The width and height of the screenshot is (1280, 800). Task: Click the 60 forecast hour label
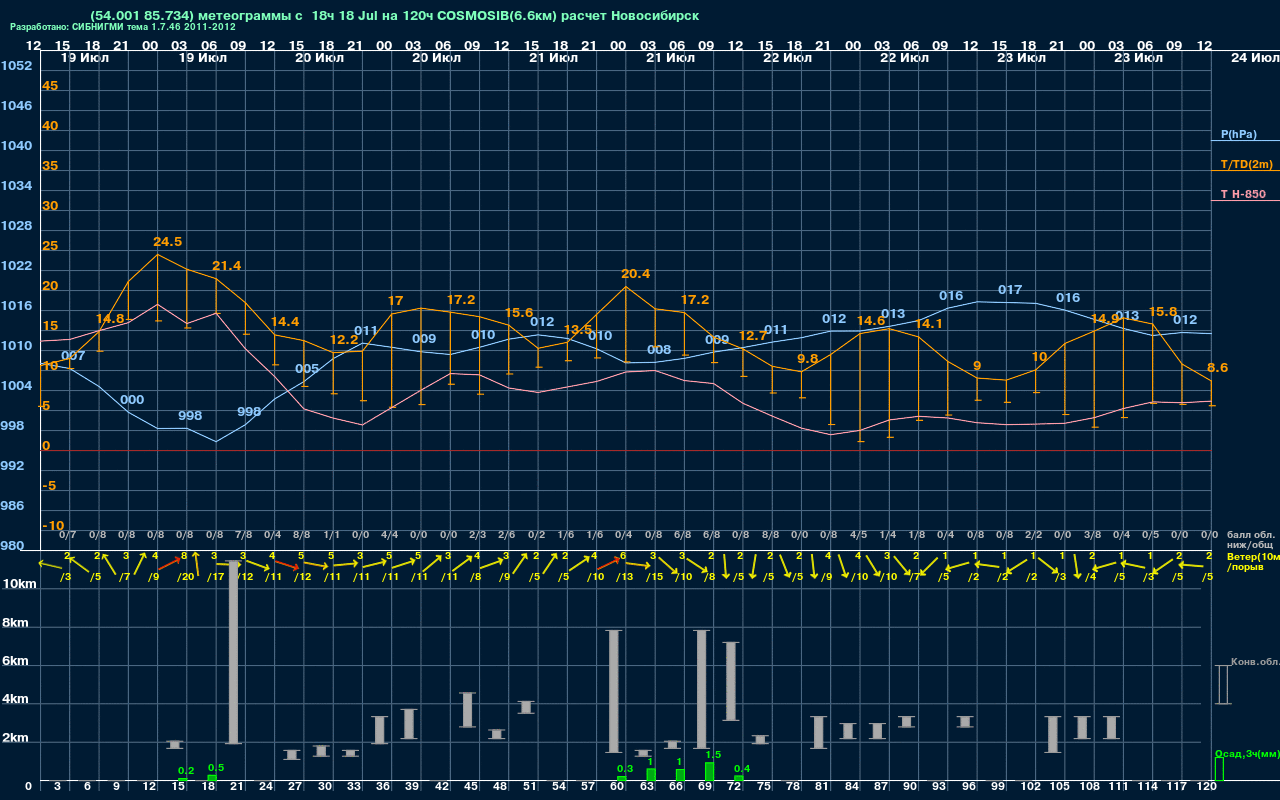[619, 787]
